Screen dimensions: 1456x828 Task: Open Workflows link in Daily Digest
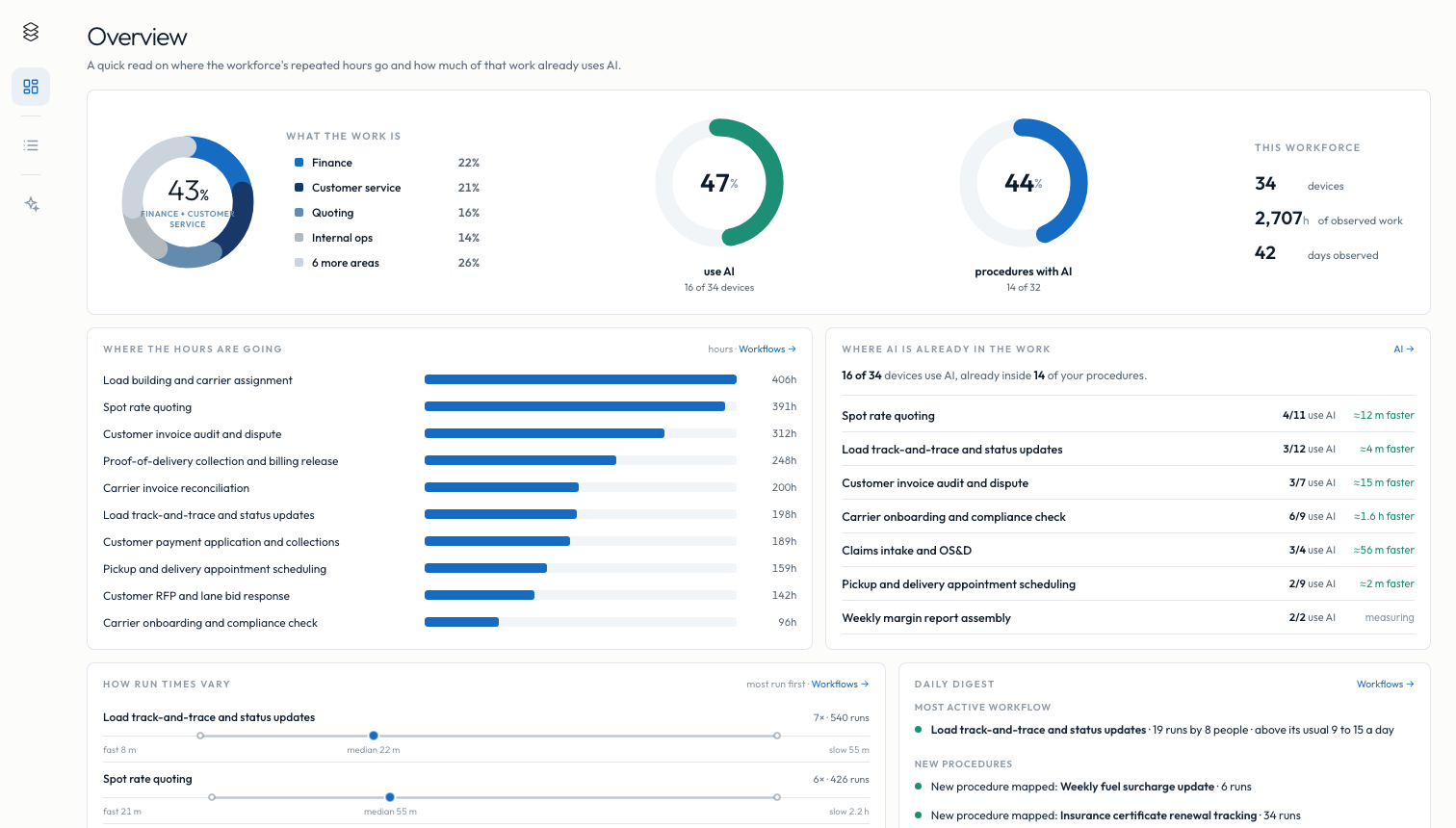[1386, 685]
